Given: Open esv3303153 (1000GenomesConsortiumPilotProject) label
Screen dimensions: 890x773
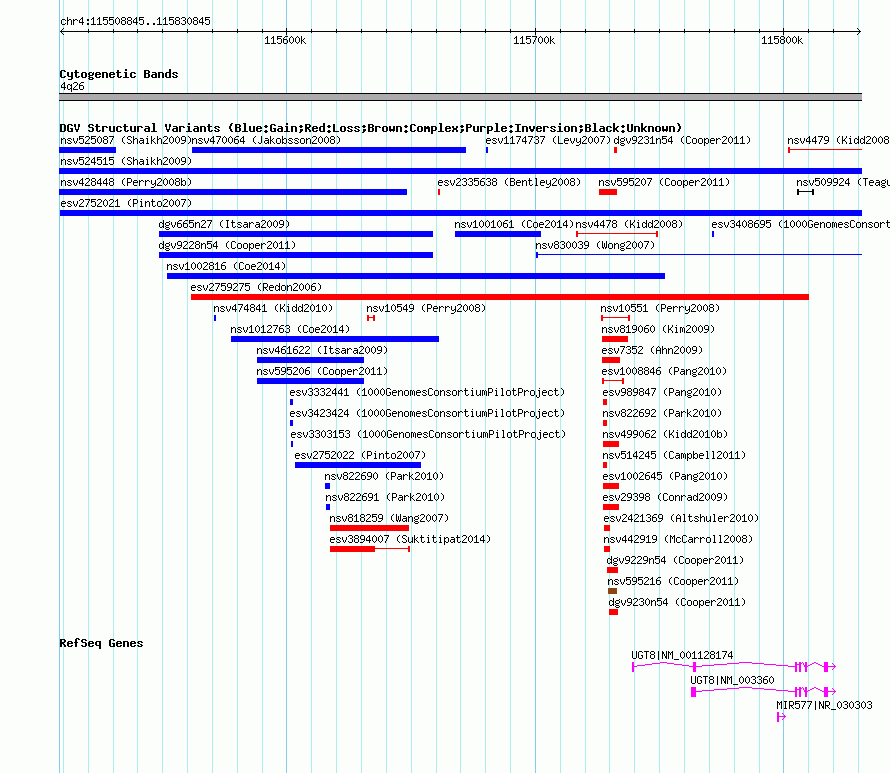Looking at the screenshot, I should 428,434.
